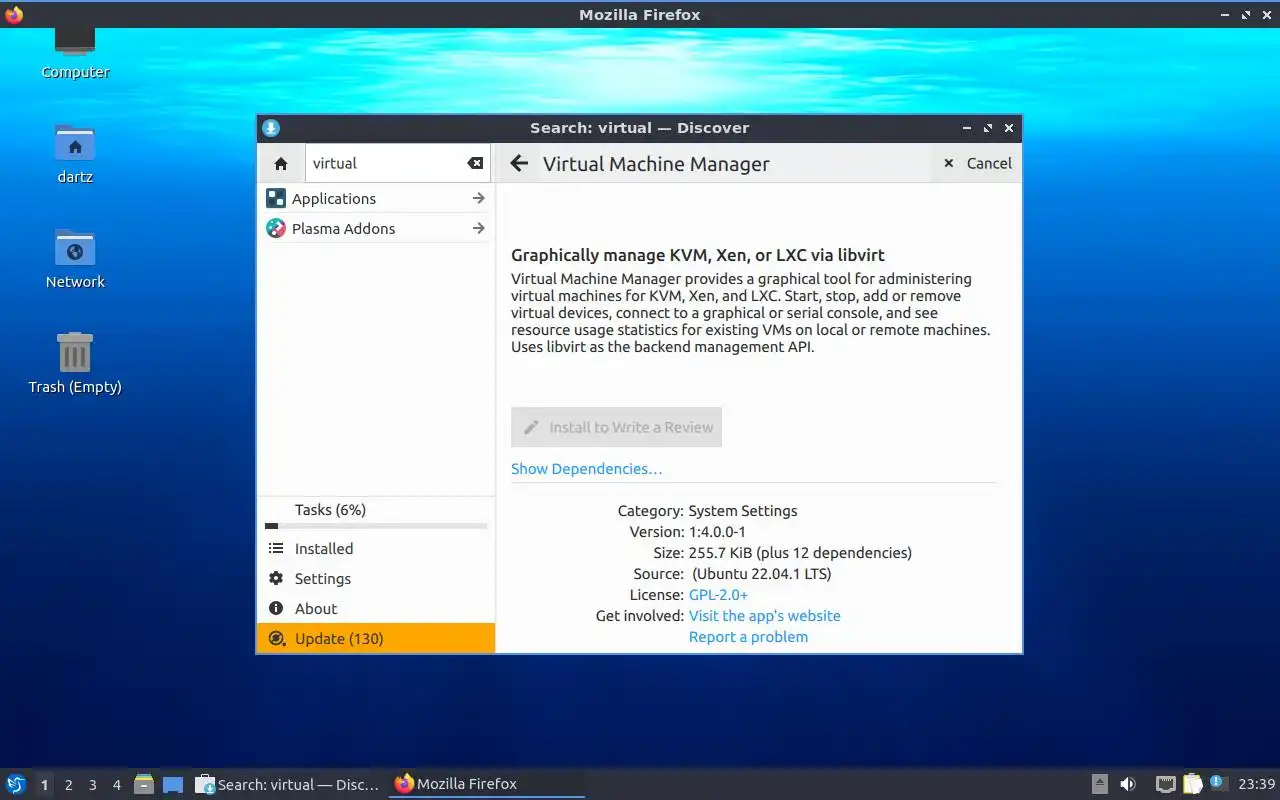Viewport: 1280px width, 800px height.
Task: Switch to virtual desktop 1
Action: tap(44, 785)
